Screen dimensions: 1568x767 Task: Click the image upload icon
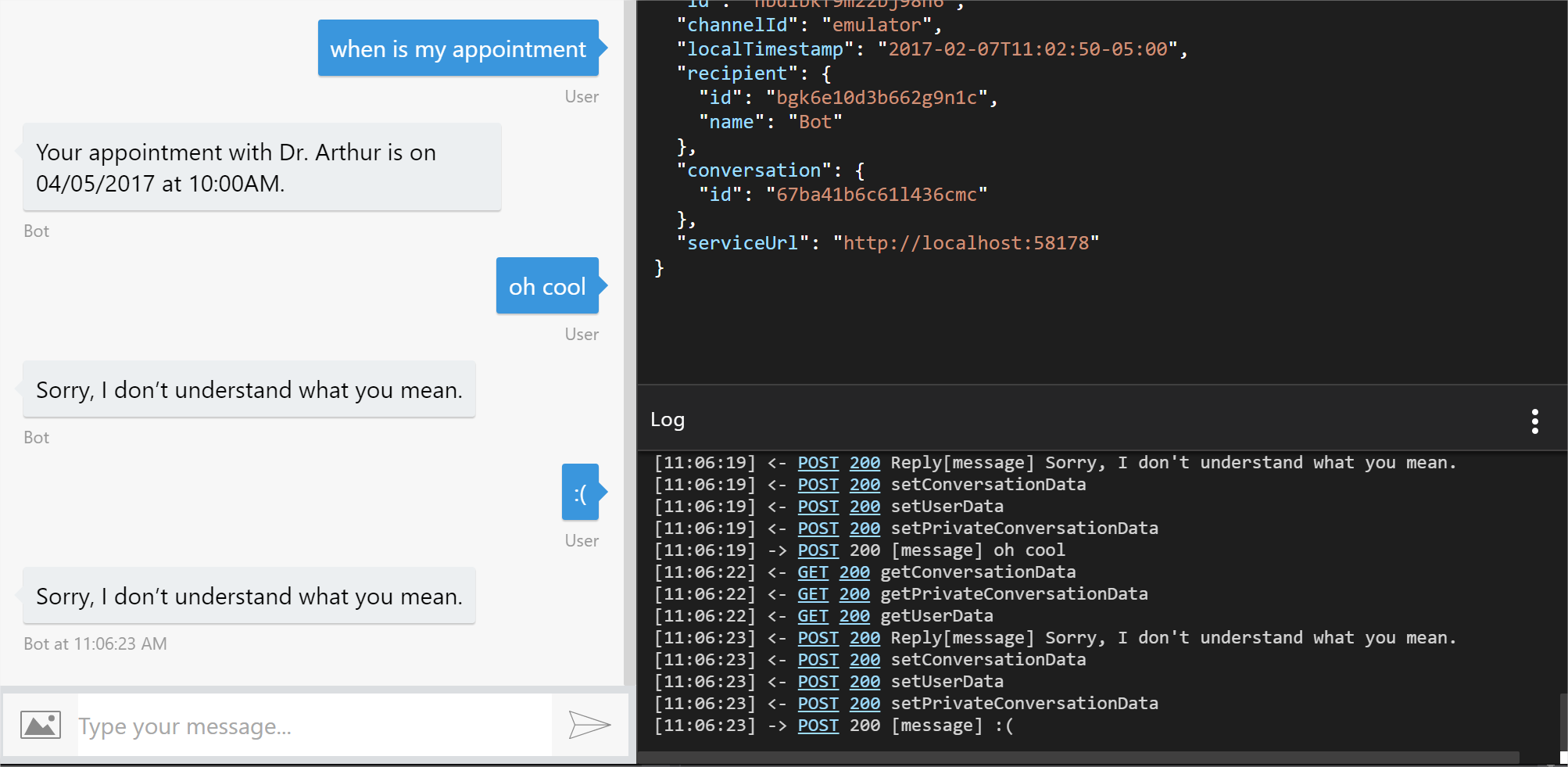pyautogui.click(x=41, y=725)
